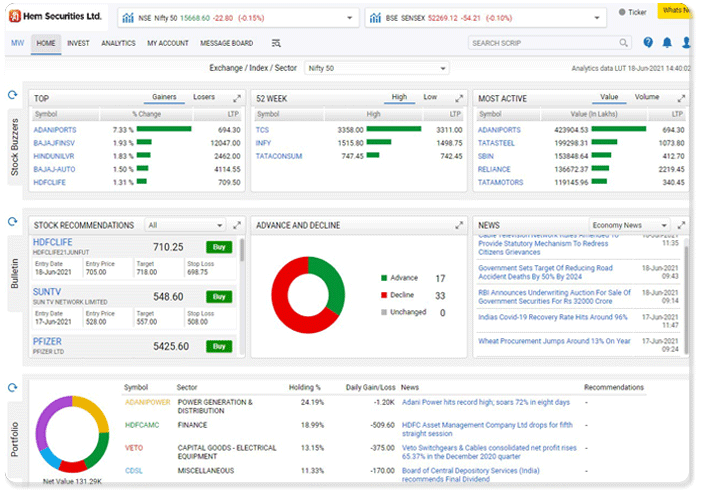Open SUNTV stock recommendation title
The height and width of the screenshot is (492, 702).
pyautogui.click(x=47, y=292)
